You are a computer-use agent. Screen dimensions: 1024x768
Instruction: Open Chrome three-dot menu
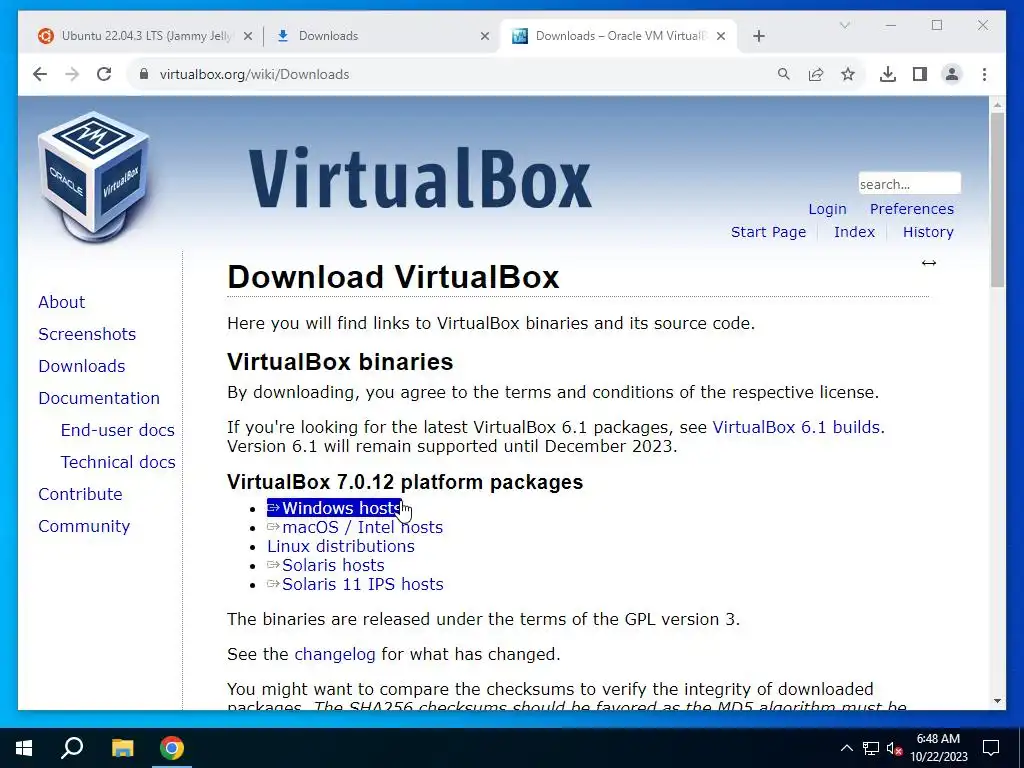(984, 74)
